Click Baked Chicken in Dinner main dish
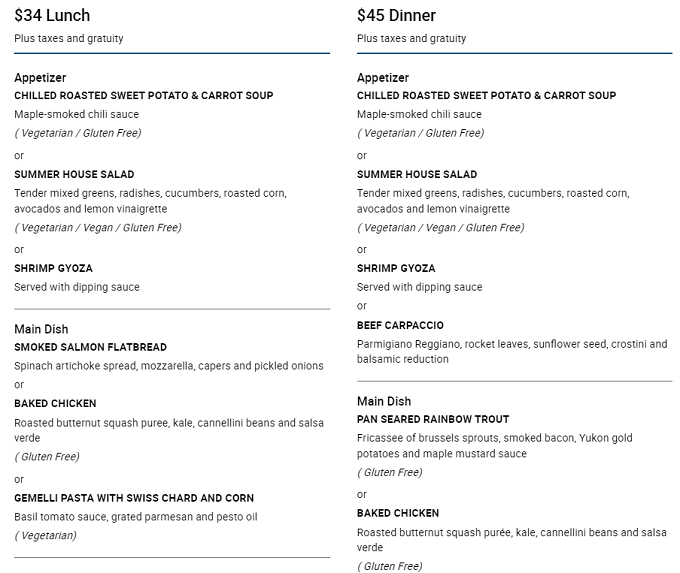 pyautogui.click(x=398, y=513)
